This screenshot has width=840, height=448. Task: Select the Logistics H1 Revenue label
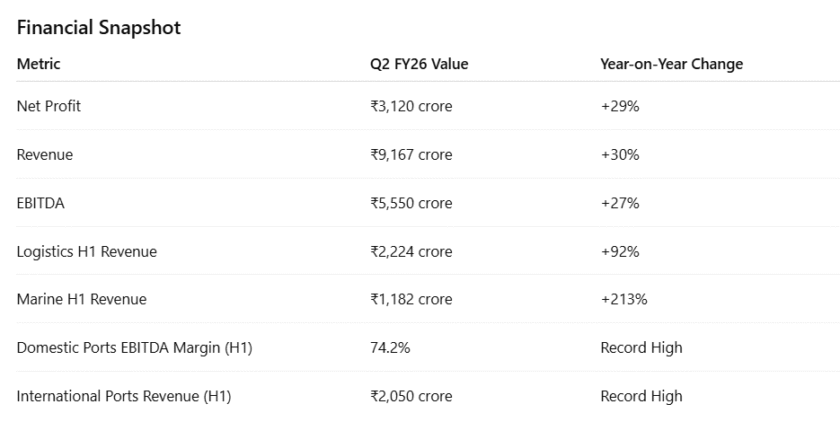pyautogui.click(x=87, y=251)
